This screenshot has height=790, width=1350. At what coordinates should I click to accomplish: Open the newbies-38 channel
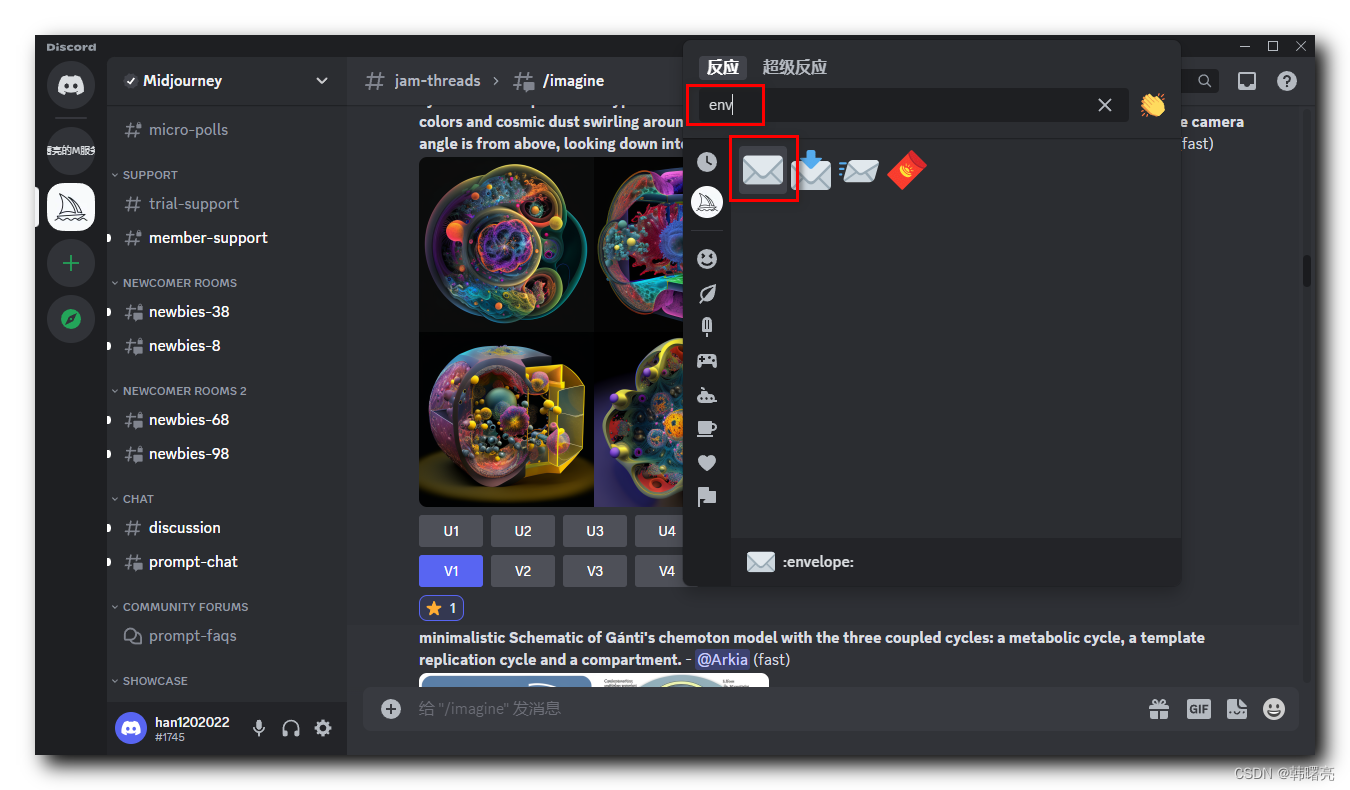[227, 312]
